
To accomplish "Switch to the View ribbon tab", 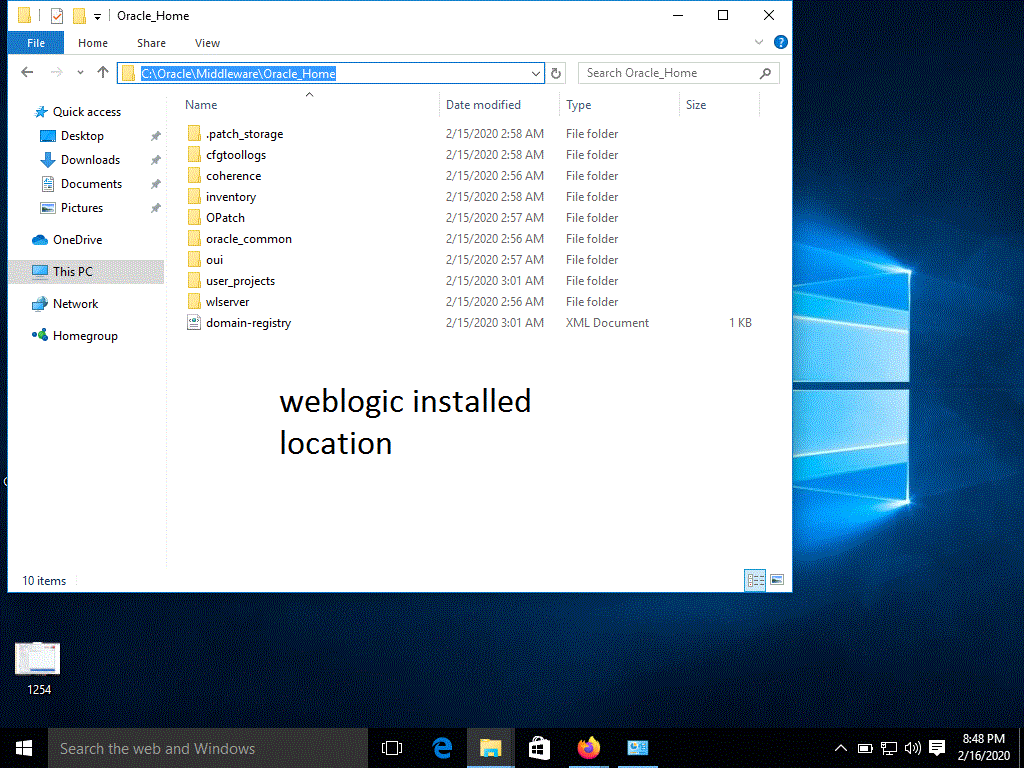I will coord(207,43).
